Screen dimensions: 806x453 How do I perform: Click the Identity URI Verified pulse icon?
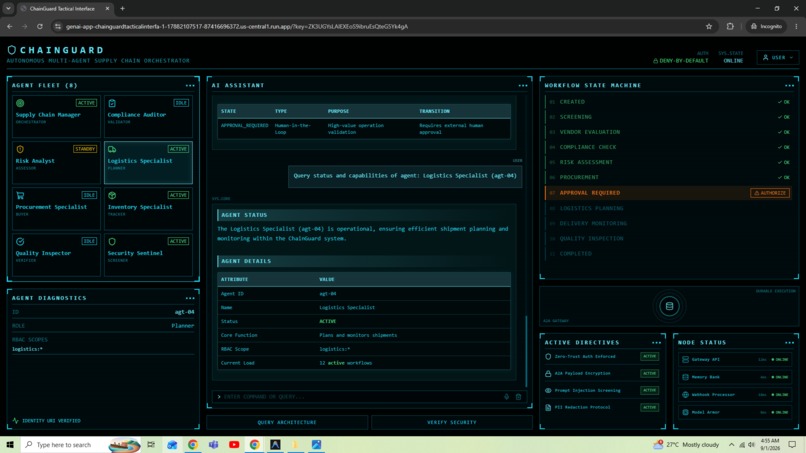(x=15, y=421)
